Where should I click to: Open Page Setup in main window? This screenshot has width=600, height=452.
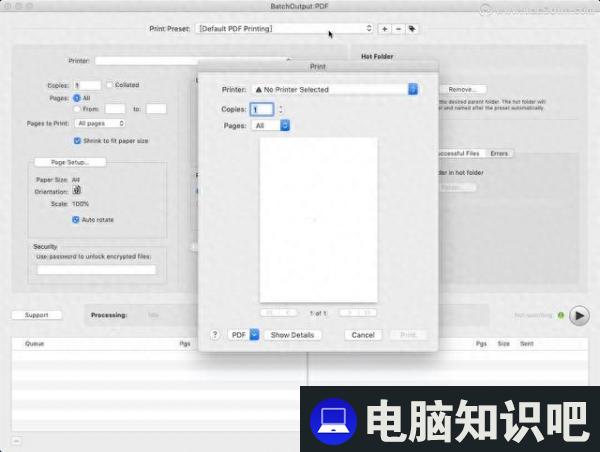70,162
